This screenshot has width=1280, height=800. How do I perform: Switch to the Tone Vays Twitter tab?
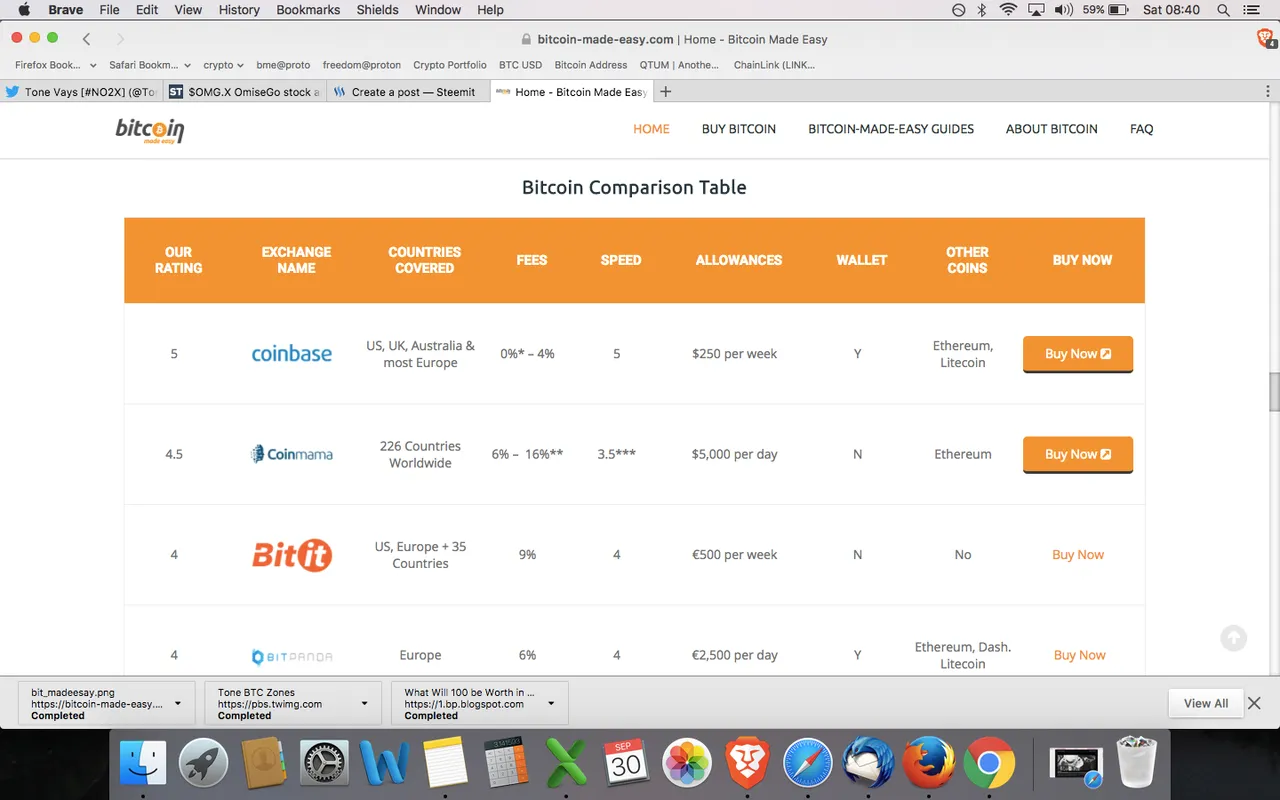pyautogui.click(x=81, y=92)
